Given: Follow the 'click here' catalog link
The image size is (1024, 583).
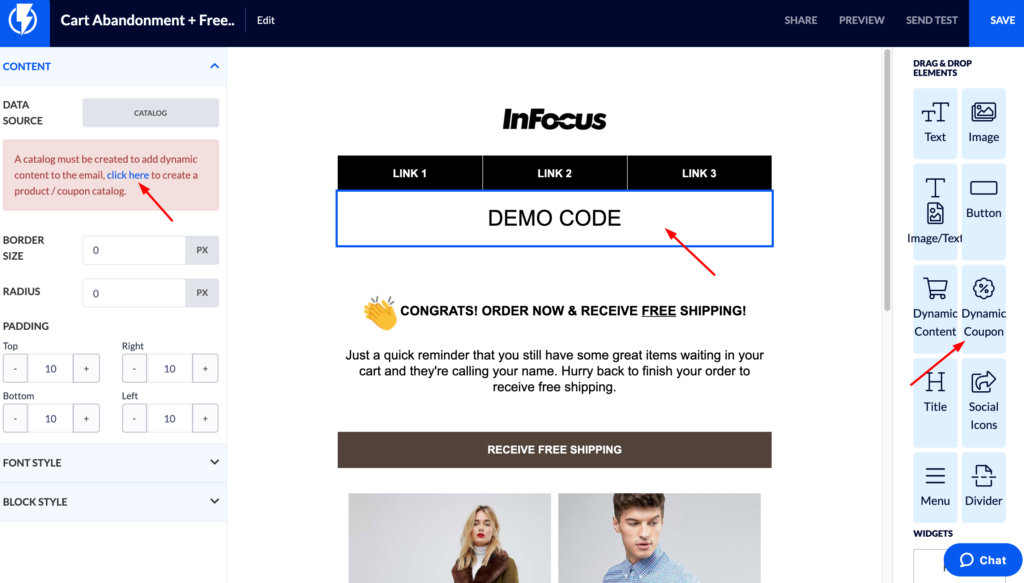Looking at the screenshot, I should click(127, 175).
